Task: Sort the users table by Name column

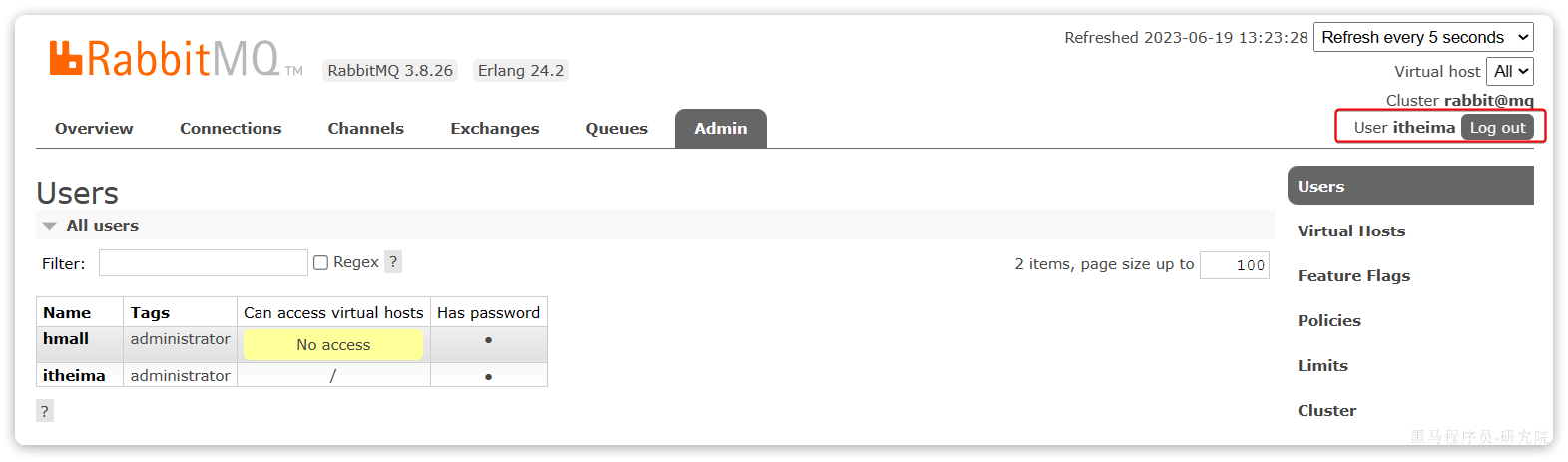Action: pos(67,313)
